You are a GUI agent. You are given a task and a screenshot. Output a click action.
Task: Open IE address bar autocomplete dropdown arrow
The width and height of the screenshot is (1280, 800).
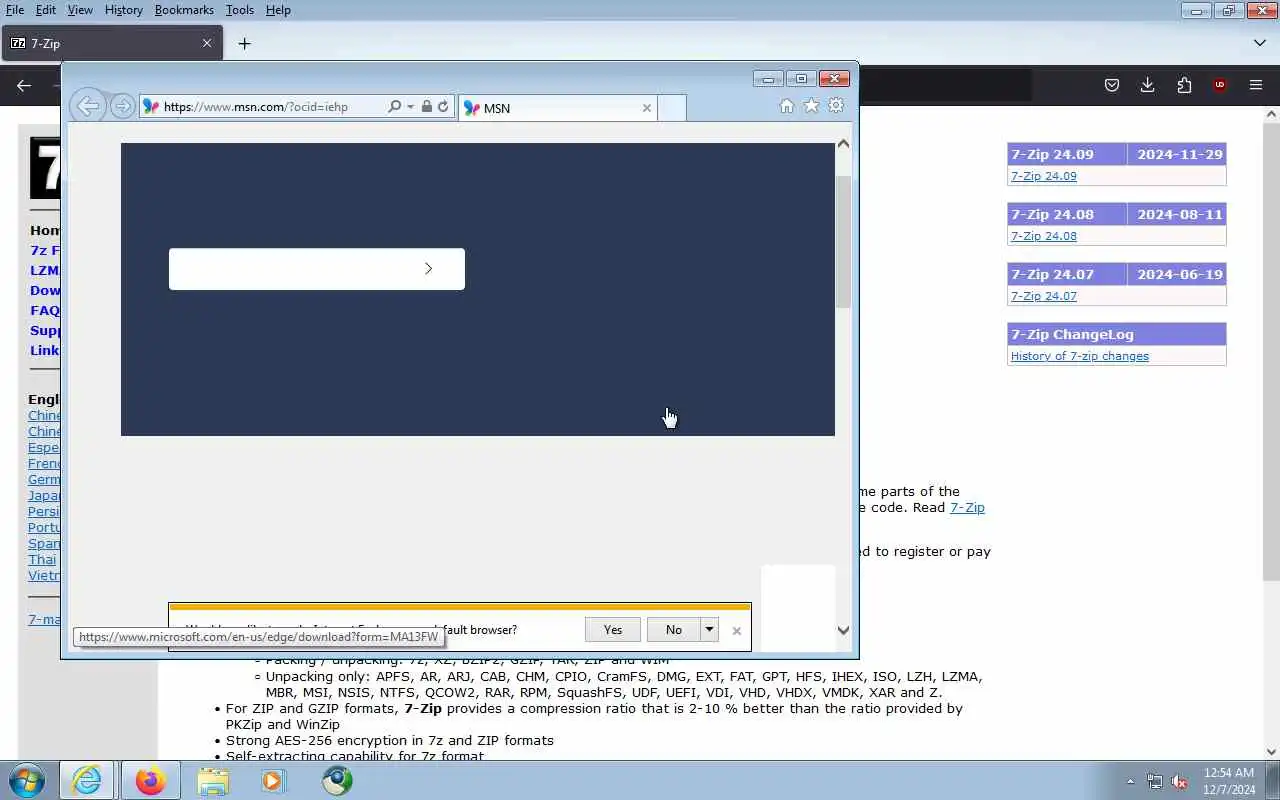click(x=410, y=106)
